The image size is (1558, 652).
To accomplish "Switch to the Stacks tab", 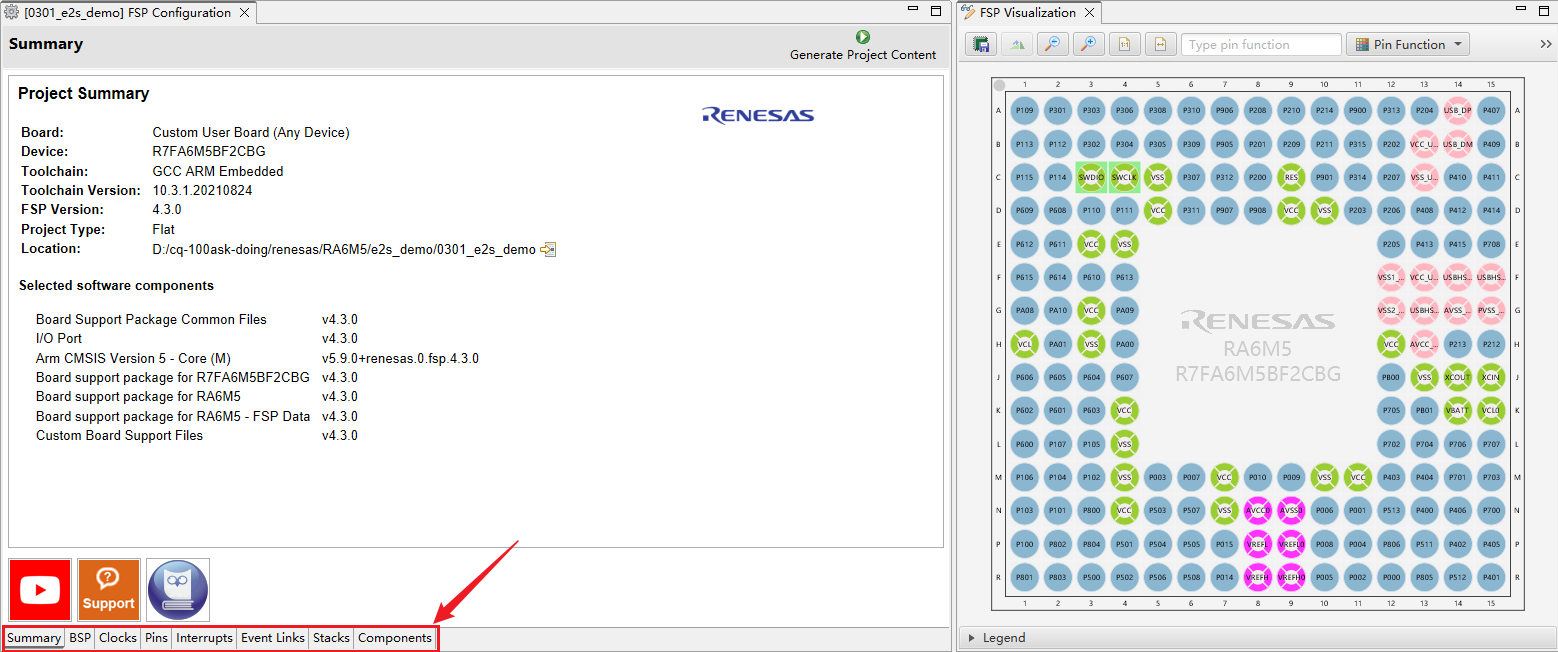I will coord(331,638).
